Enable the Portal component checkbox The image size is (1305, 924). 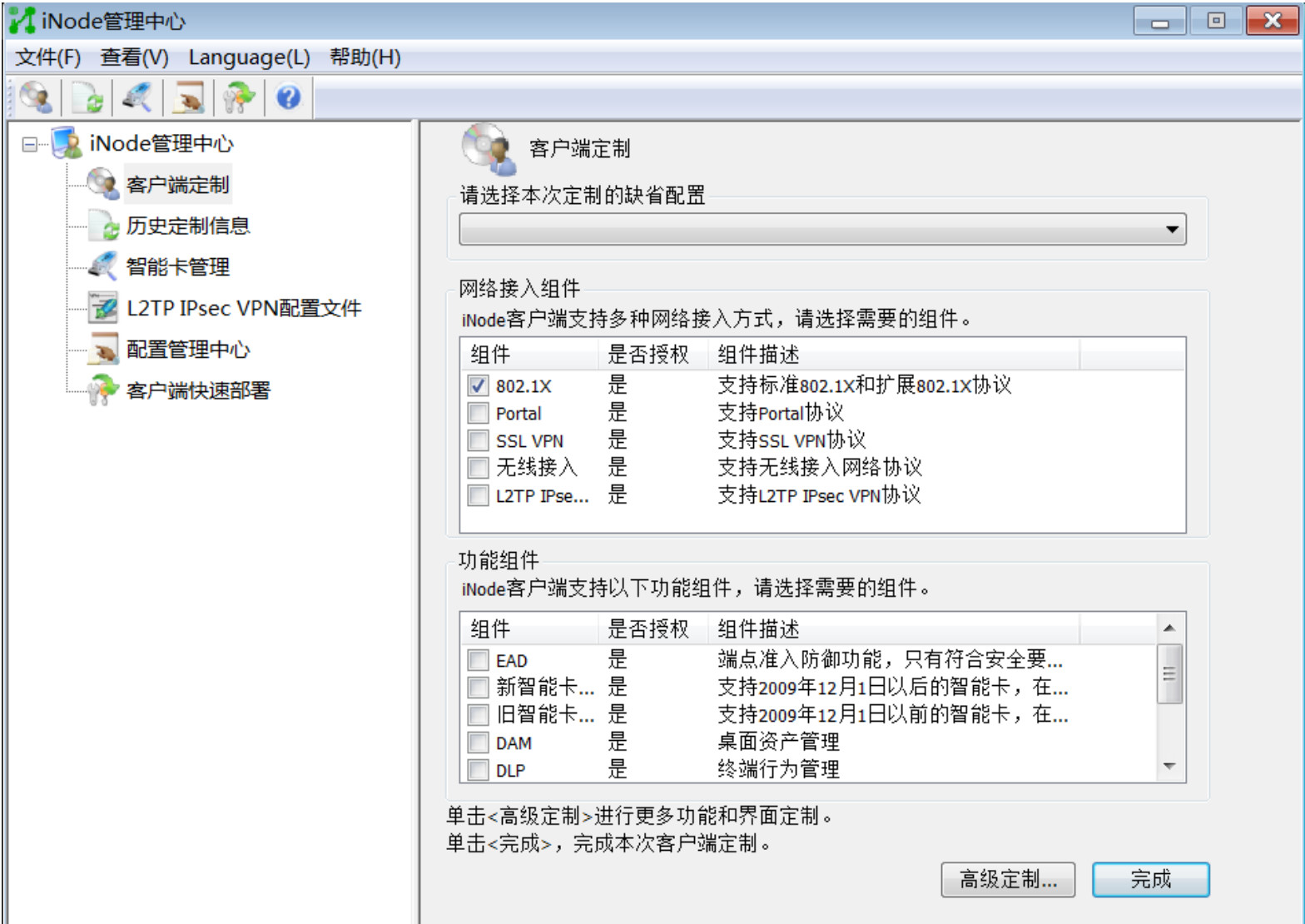pos(478,413)
